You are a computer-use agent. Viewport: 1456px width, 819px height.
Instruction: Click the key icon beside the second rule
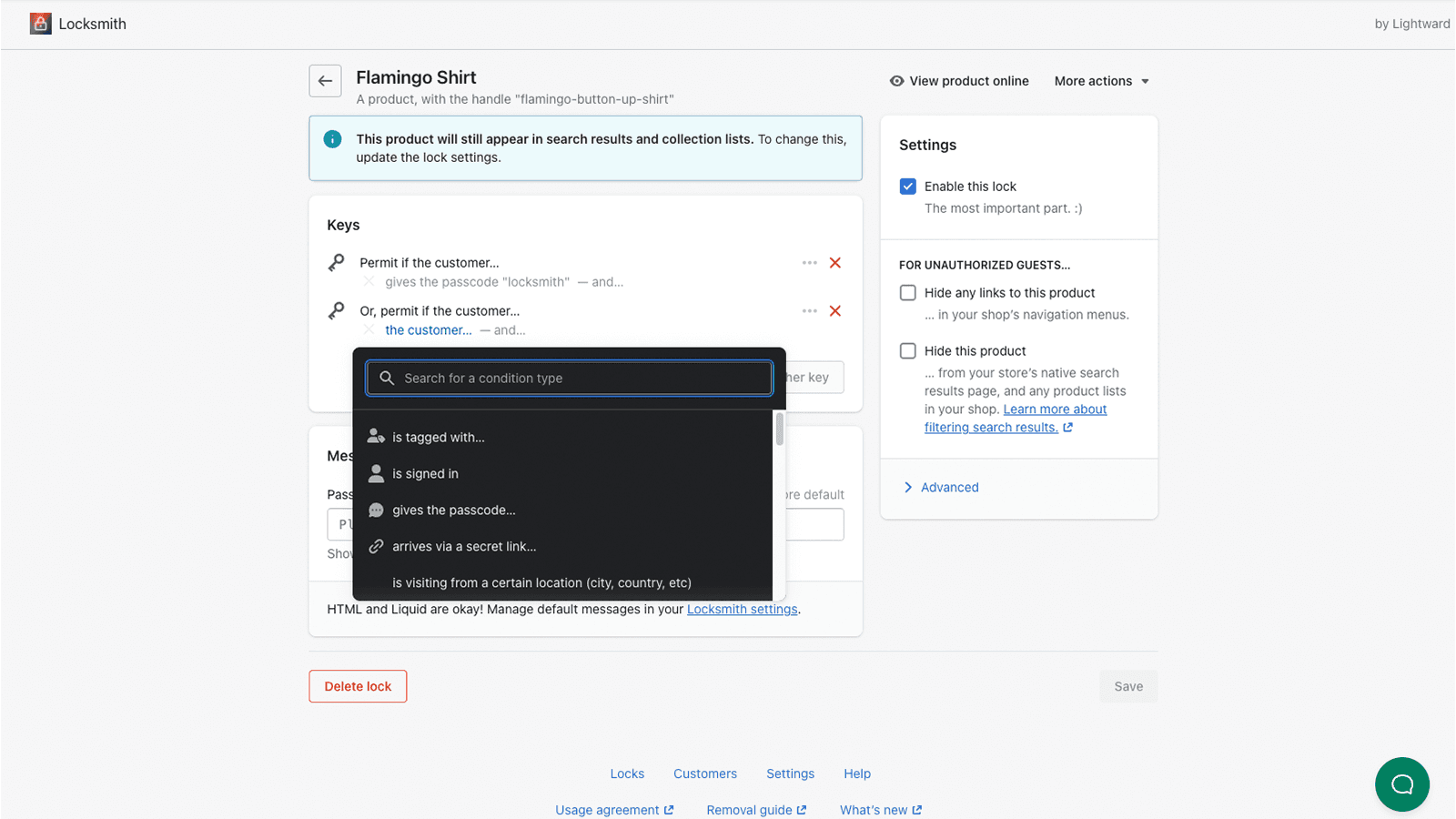(337, 310)
